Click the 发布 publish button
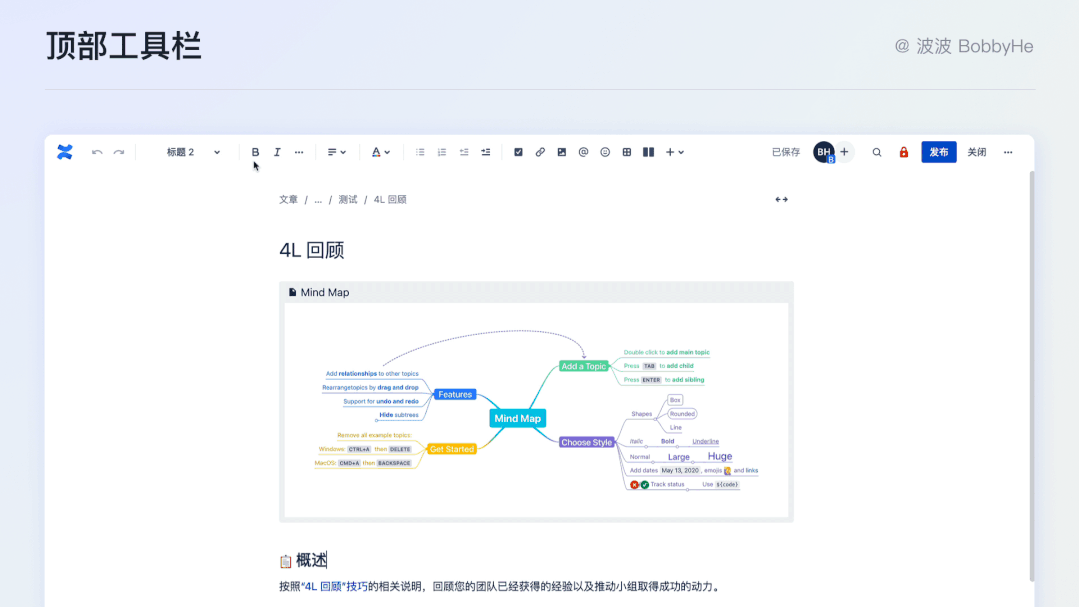1079x607 pixels. (x=939, y=152)
